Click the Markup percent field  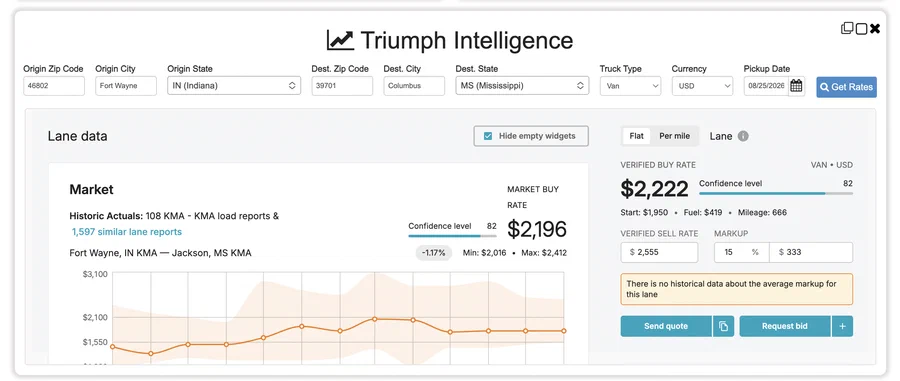tap(742, 252)
